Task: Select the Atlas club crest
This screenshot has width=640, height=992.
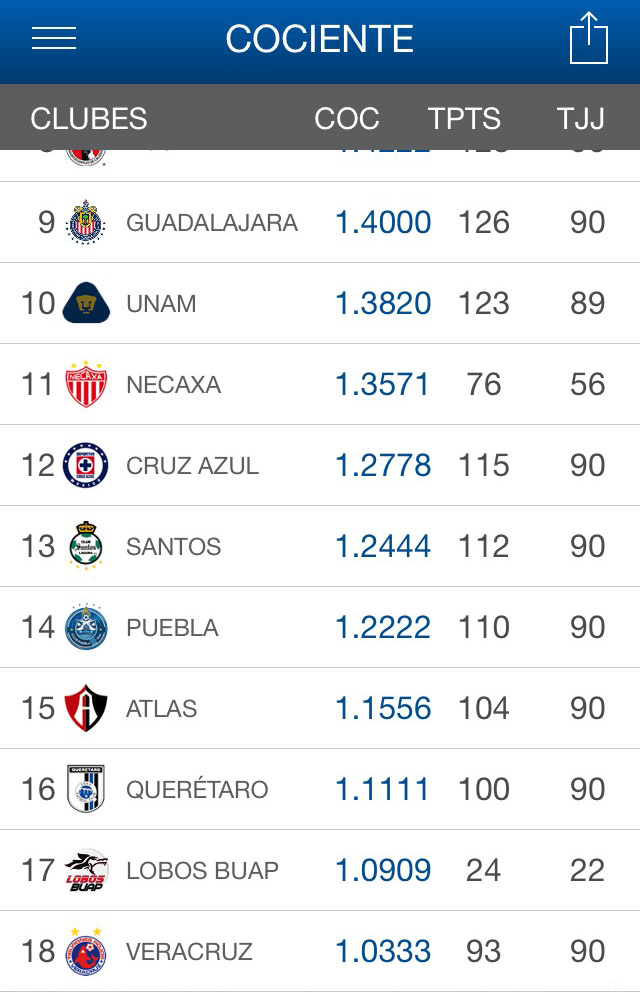Action: pos(86,708)
